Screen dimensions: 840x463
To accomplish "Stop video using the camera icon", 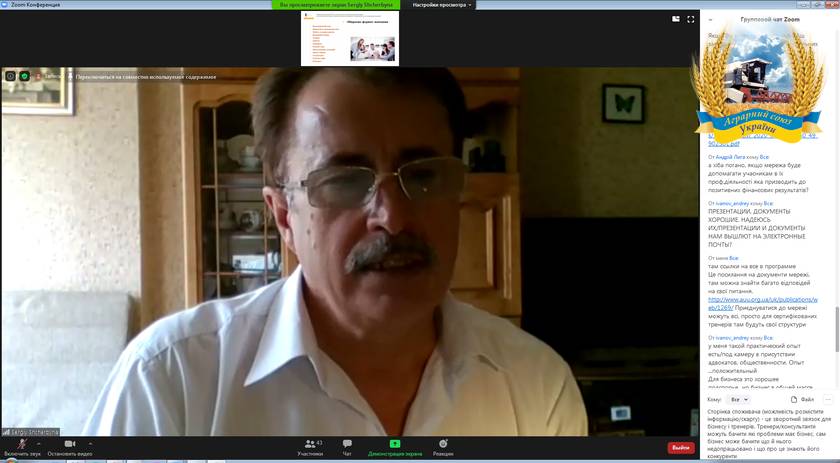I will [70, 448].
